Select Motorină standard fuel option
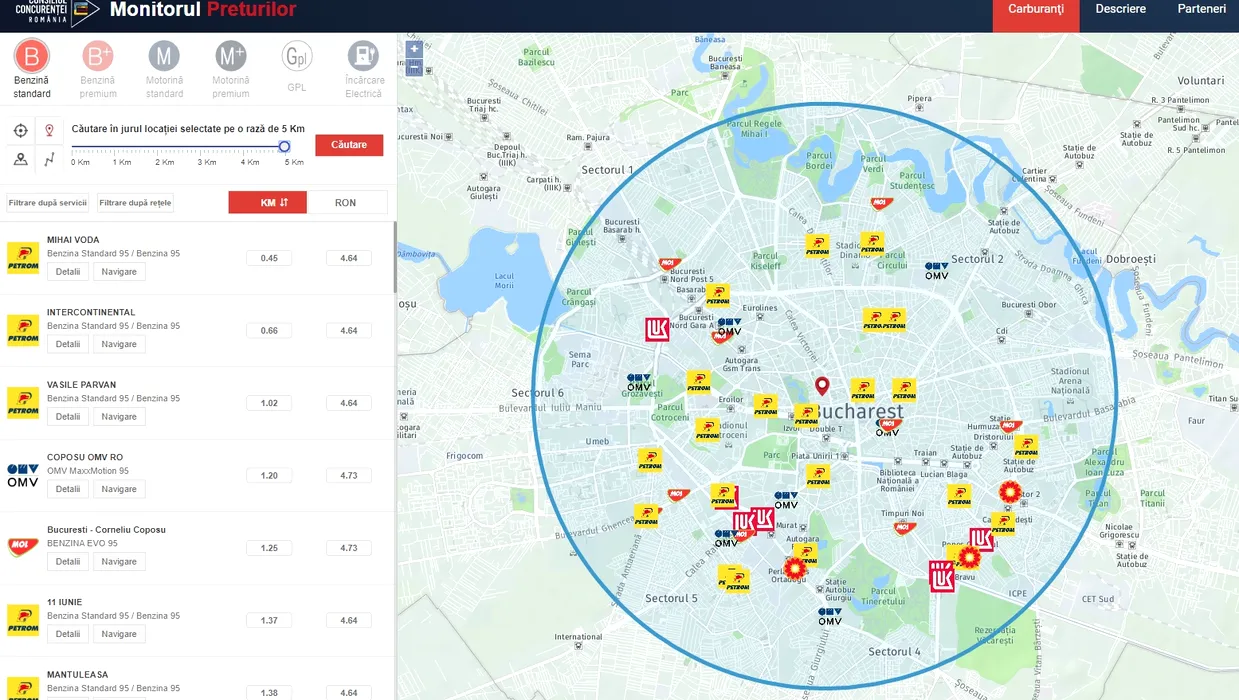This screenshot has width=1239, height=700. click(164, 56)
